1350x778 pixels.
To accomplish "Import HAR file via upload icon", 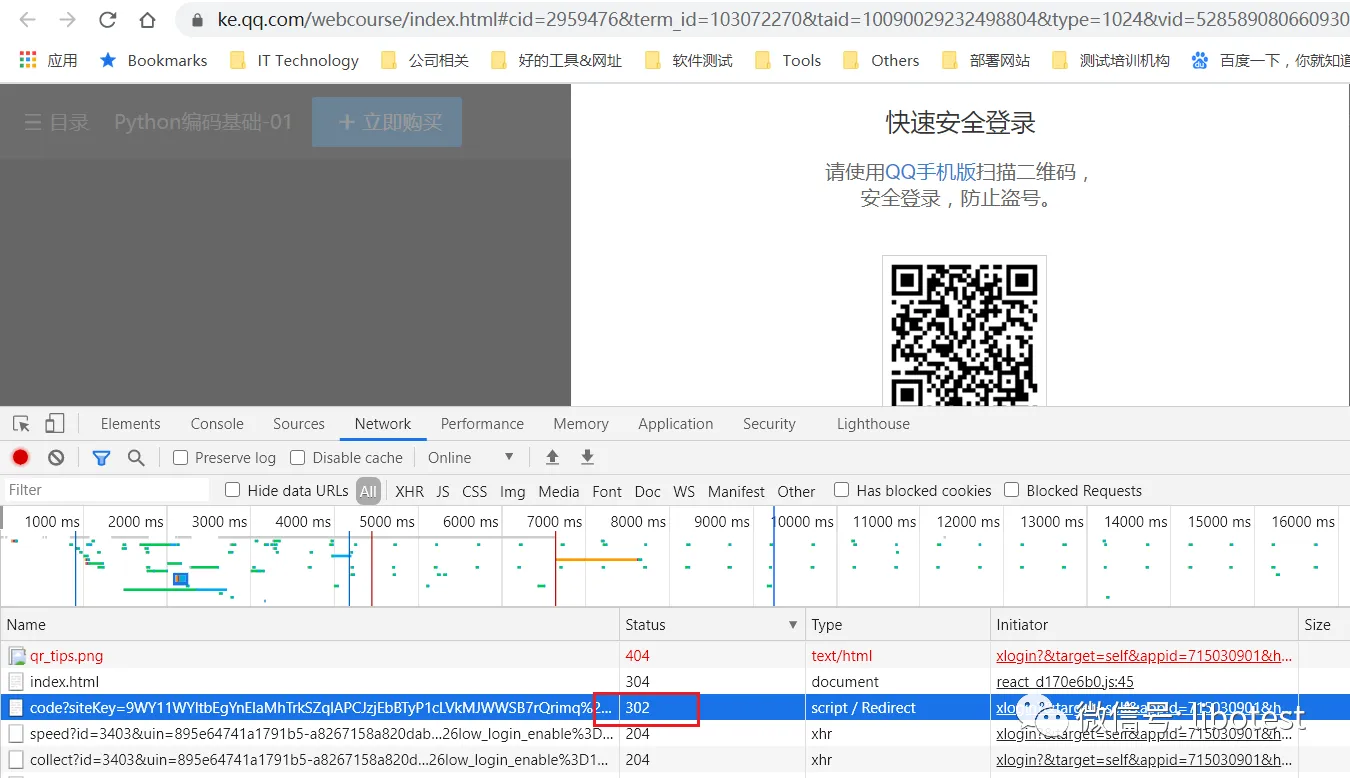I will (x=551, y=457).
